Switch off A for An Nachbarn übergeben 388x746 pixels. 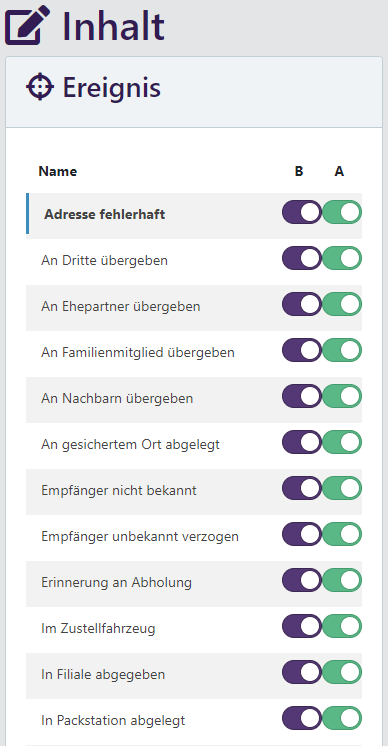(342, 396)
